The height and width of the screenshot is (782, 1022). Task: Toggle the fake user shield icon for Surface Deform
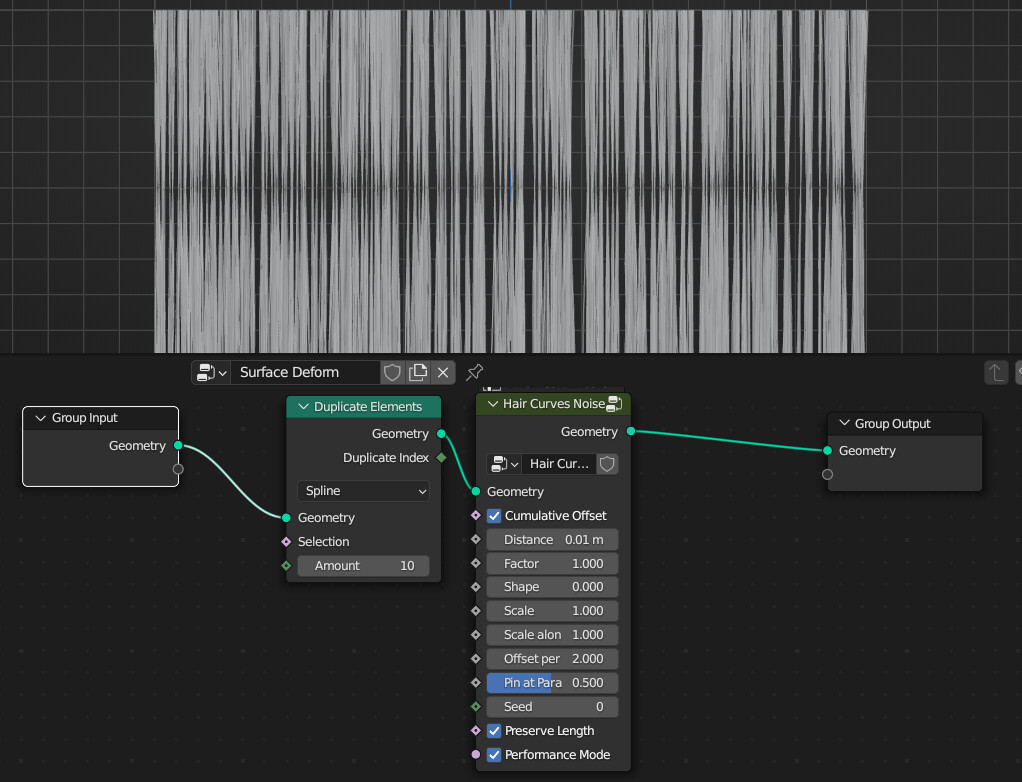pos(392,372)
